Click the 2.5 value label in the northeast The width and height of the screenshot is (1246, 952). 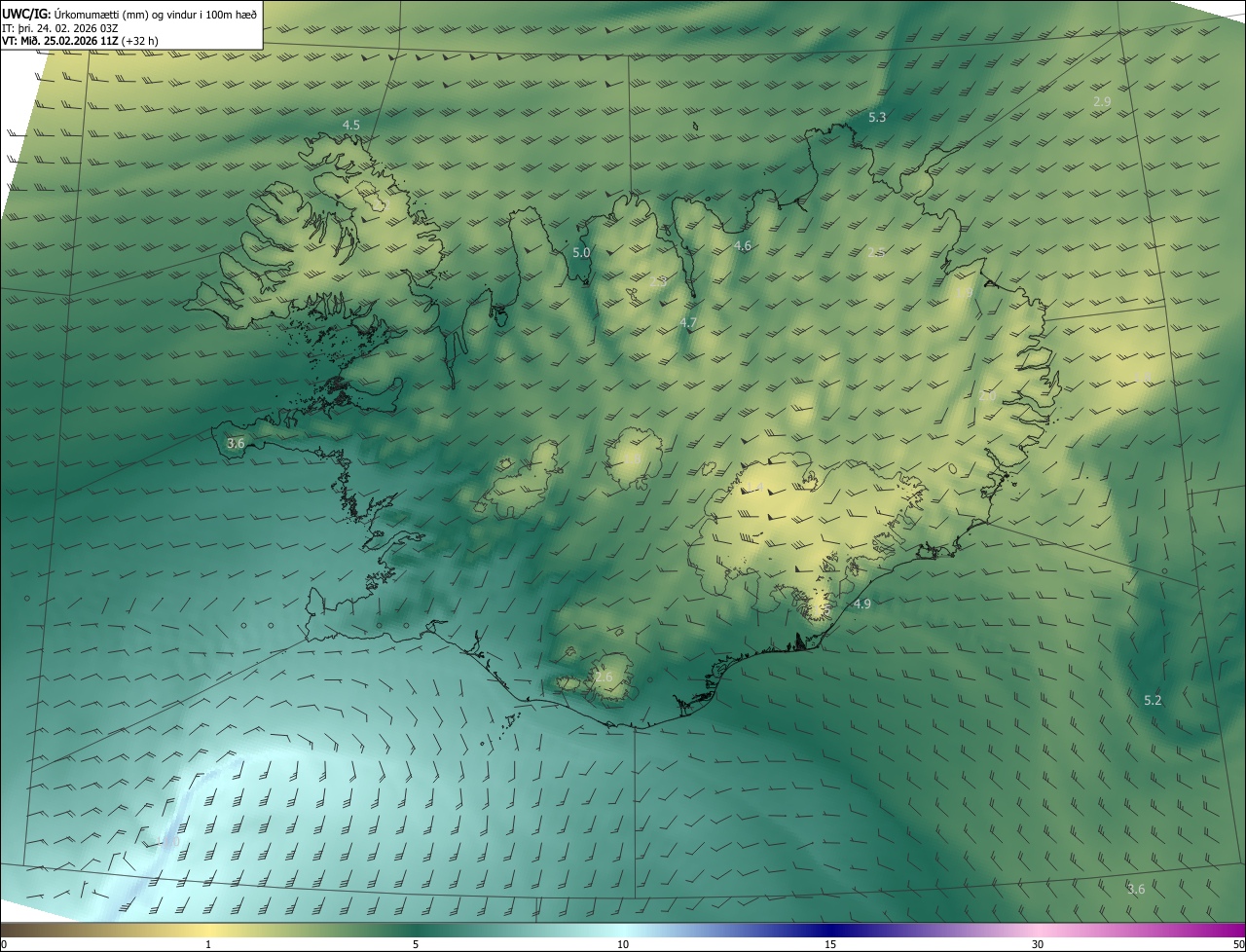click(876, 252)
